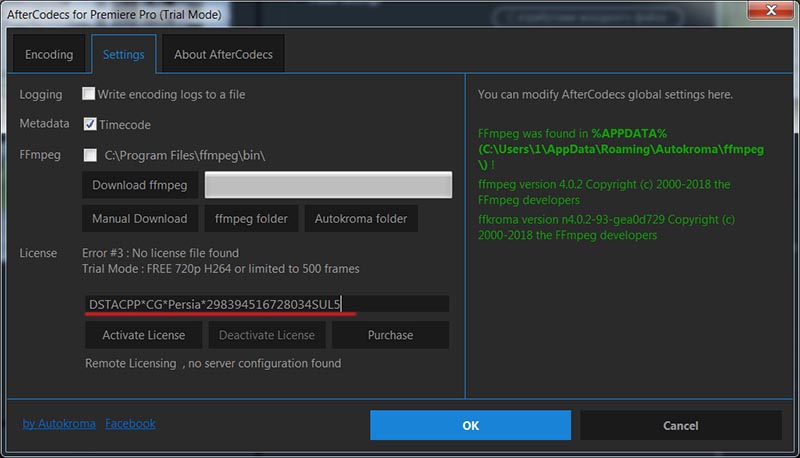The height and width of the screenshot is (458, 800).
Task: Click the Download ffmpeg button
Action: point(140,185)
